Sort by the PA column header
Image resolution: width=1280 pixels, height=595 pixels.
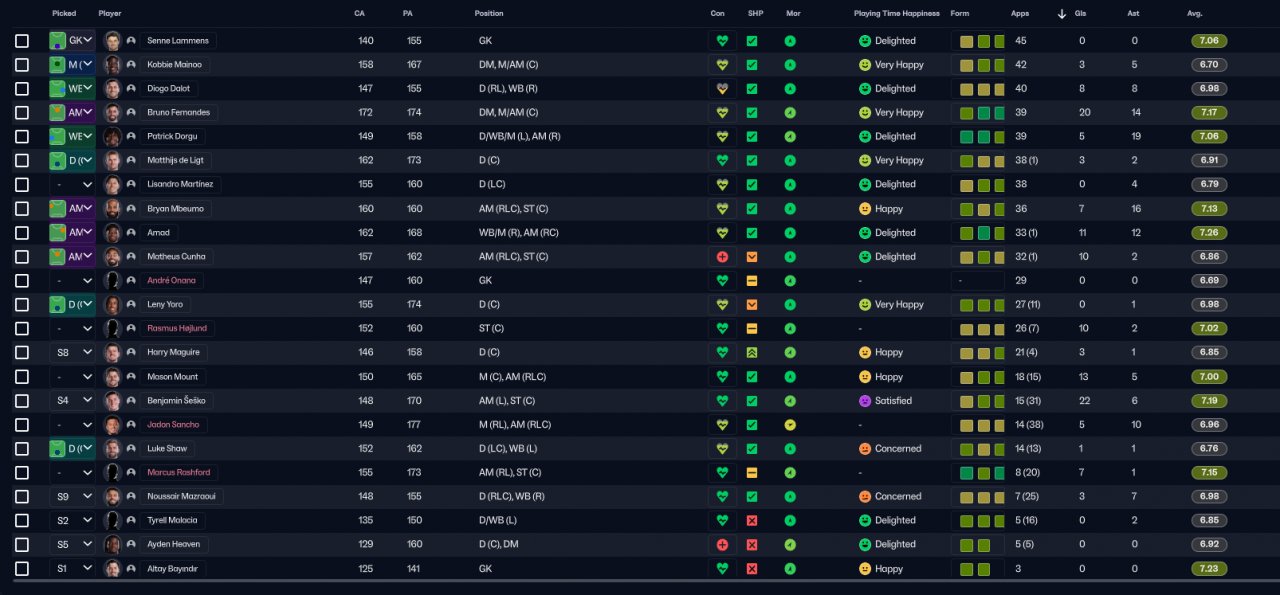[407, 14]
